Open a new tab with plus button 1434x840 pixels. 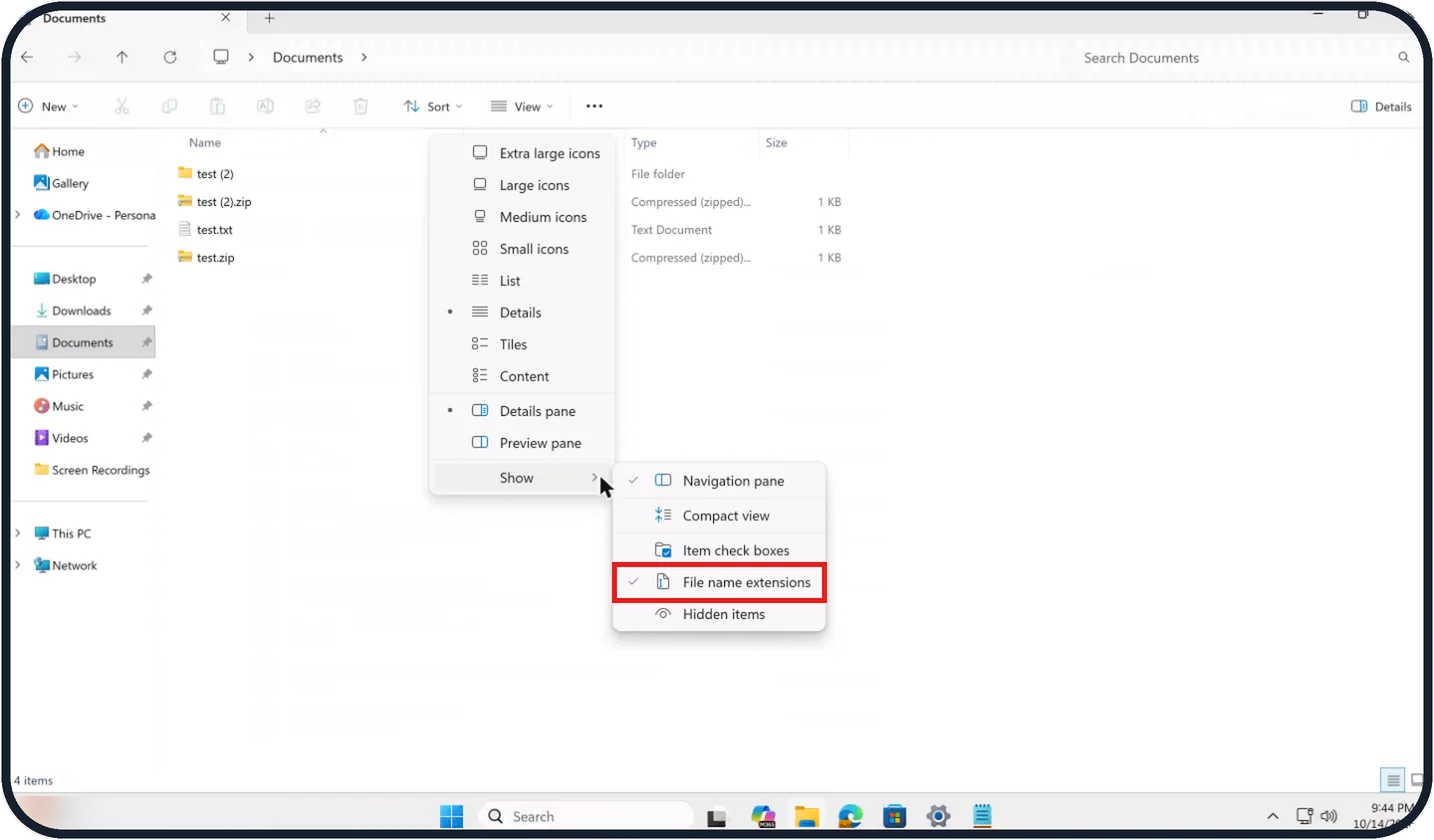click(x=269, y=18)
